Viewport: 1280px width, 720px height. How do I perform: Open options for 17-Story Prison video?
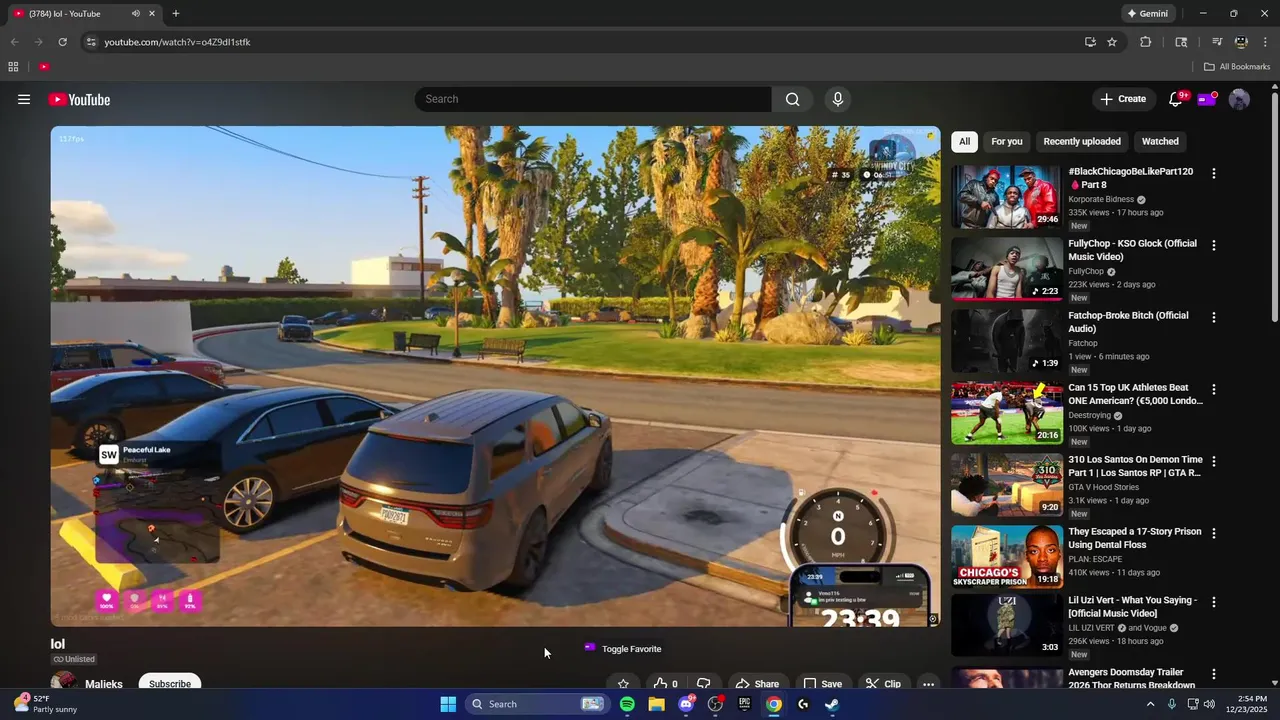point(1214,533)
